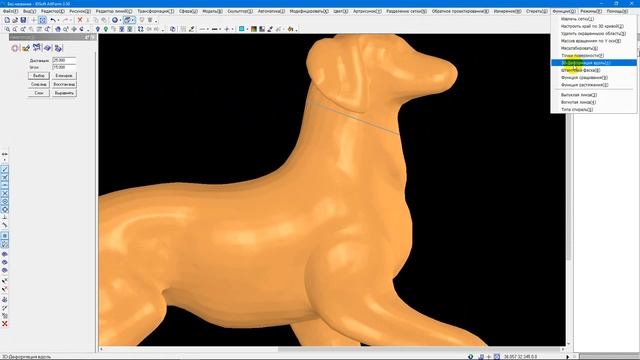The image size is (640, 360).
Task: Click the circular ring icon in side panel
Action: 15,48
